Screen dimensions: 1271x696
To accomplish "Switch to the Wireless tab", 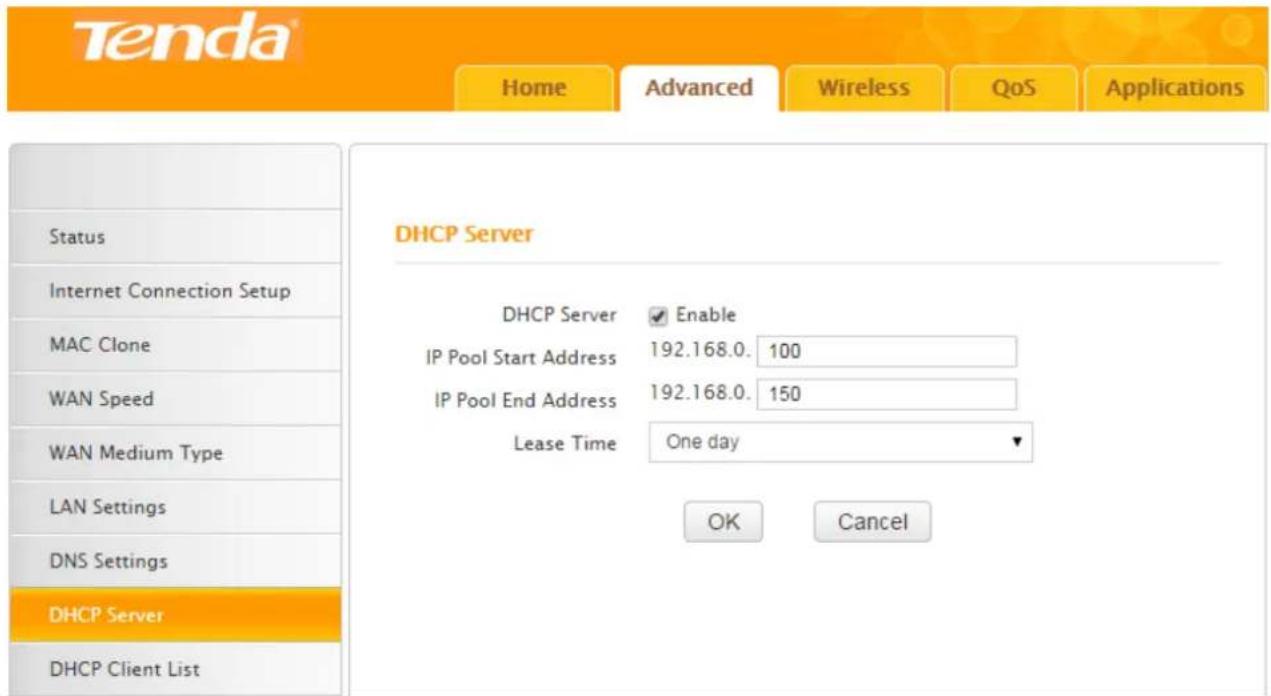I will pos(864,88).
